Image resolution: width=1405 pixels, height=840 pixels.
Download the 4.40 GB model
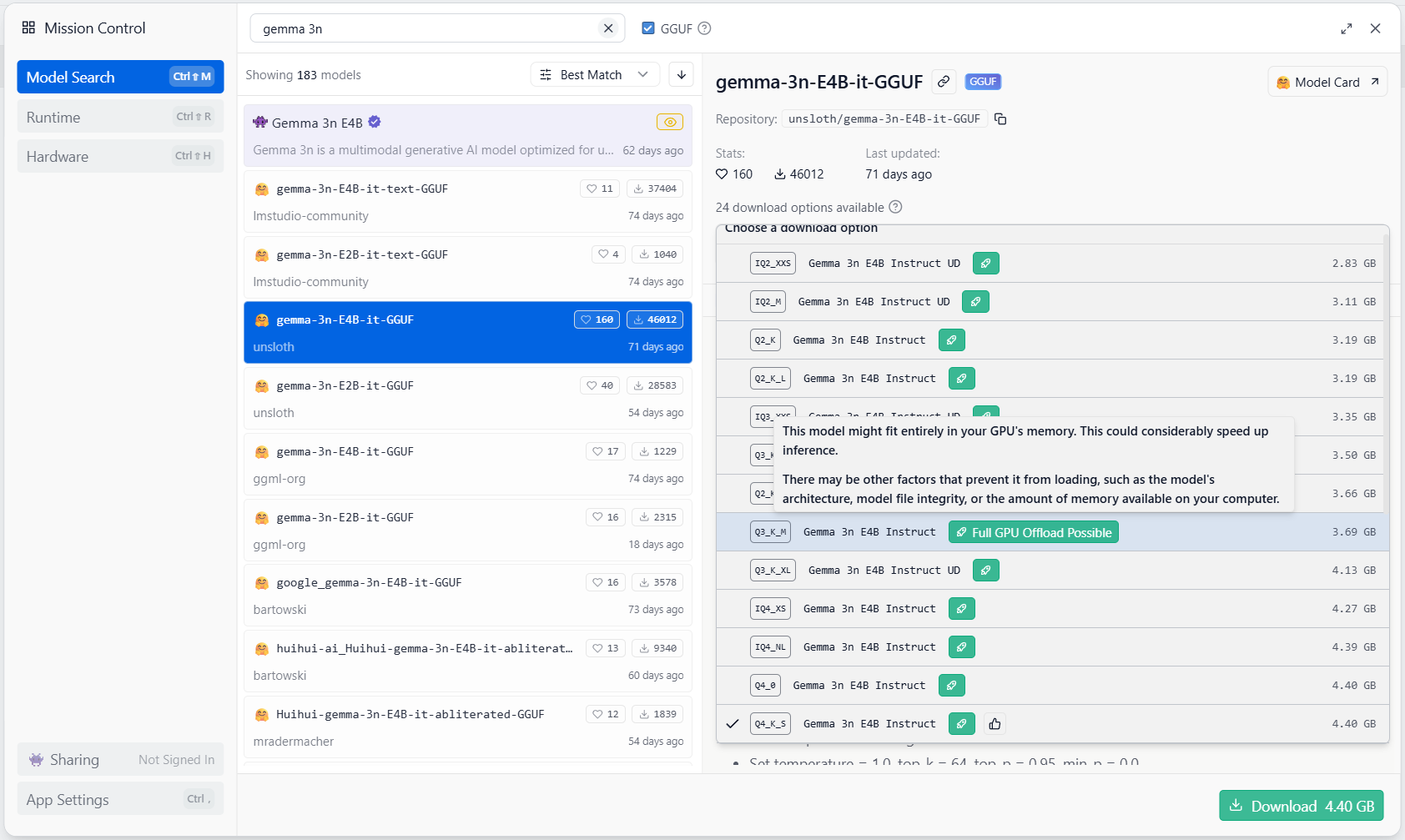pos(1302,807)
